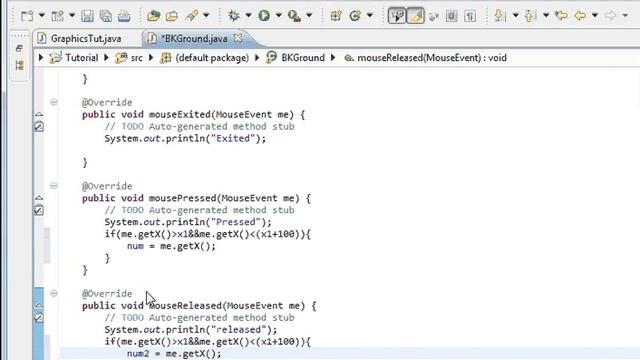Click the line num = me.getX();

[x=171, y=246]
